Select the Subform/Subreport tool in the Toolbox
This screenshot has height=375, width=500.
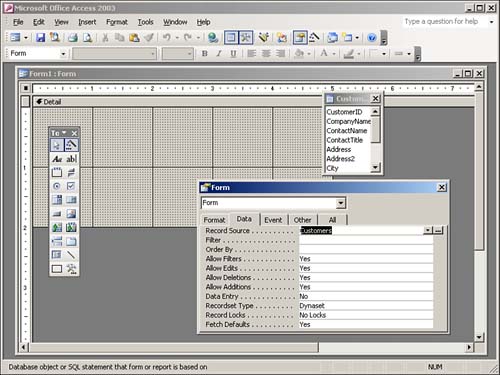pos(57,255)
